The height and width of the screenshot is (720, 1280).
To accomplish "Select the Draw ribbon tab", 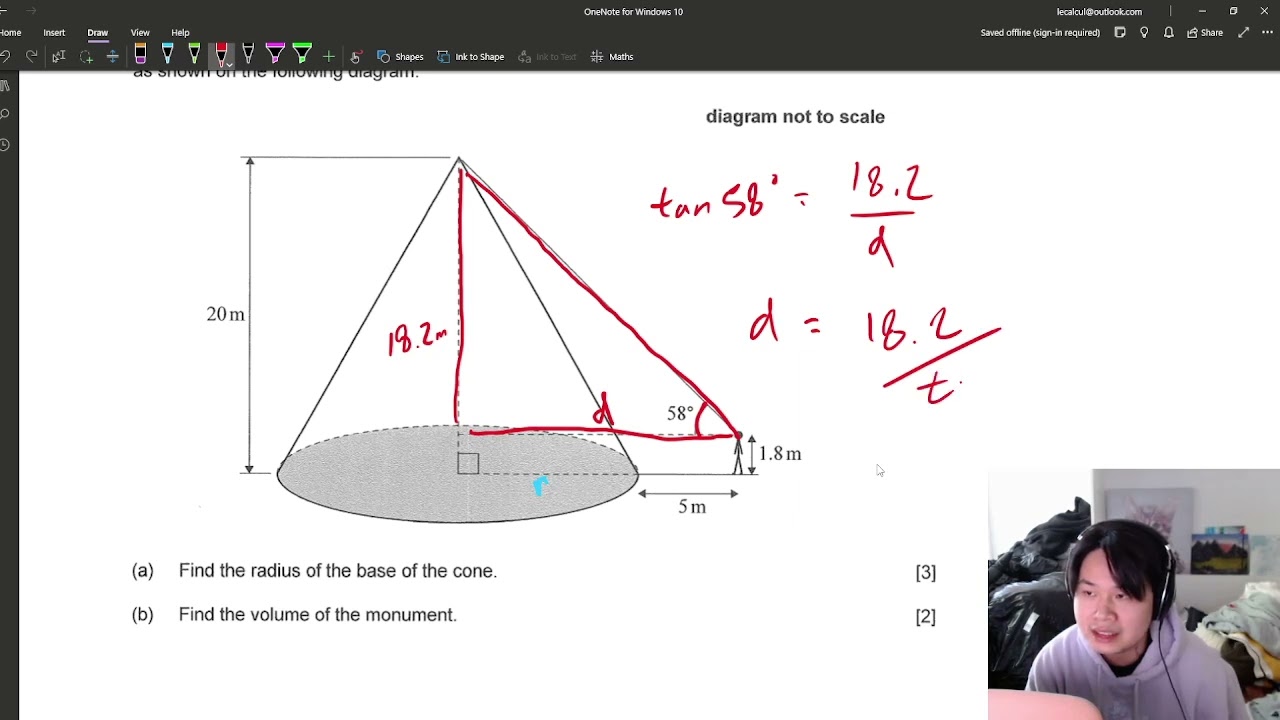I will (97, 32).
